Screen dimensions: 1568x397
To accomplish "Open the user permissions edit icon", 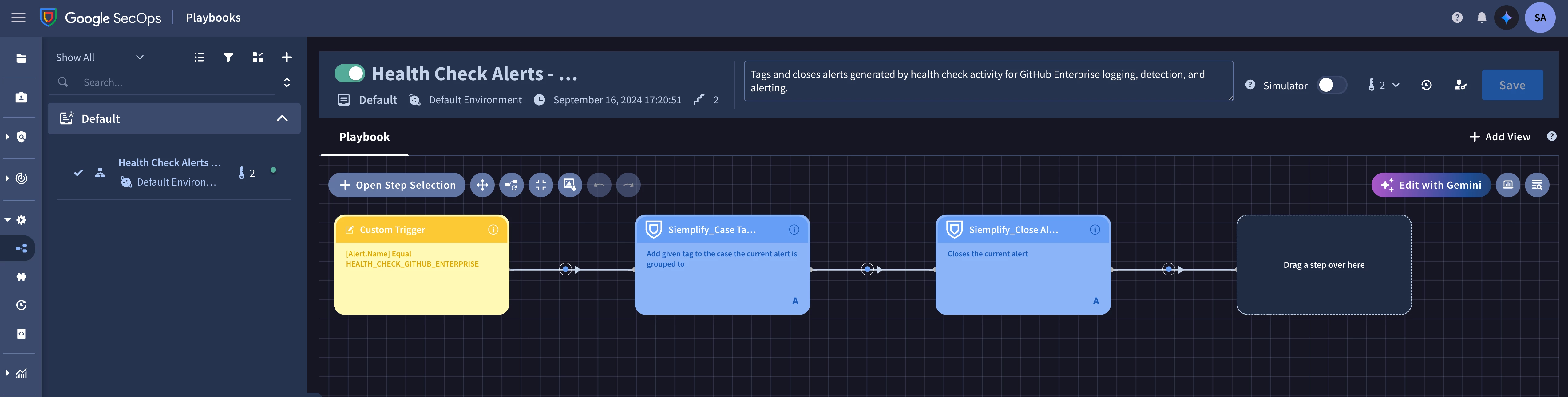I will pyautogui.click(x=1460, y=85).
